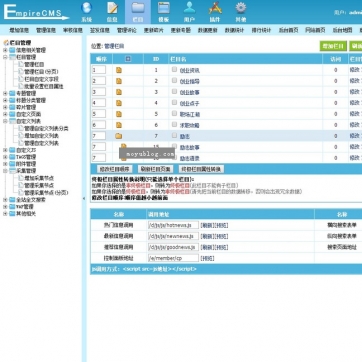
Task: Collapse the 栏目管理 tree node
Action: pos(5,57)
